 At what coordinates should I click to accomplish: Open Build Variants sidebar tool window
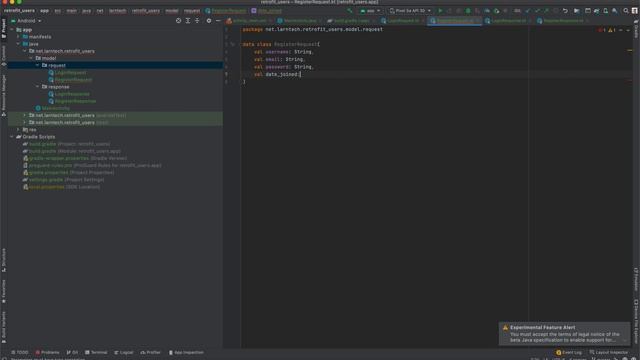[4, 327]
